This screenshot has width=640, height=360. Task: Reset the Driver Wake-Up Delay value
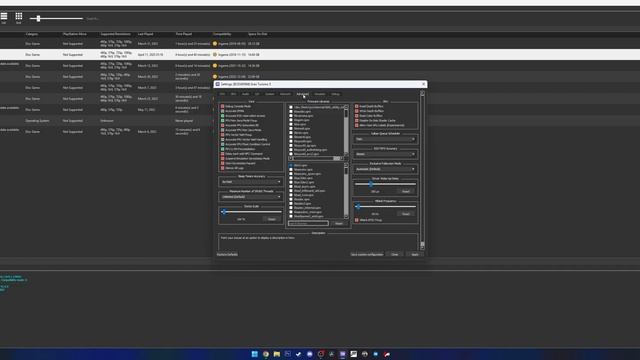[406, 191]
